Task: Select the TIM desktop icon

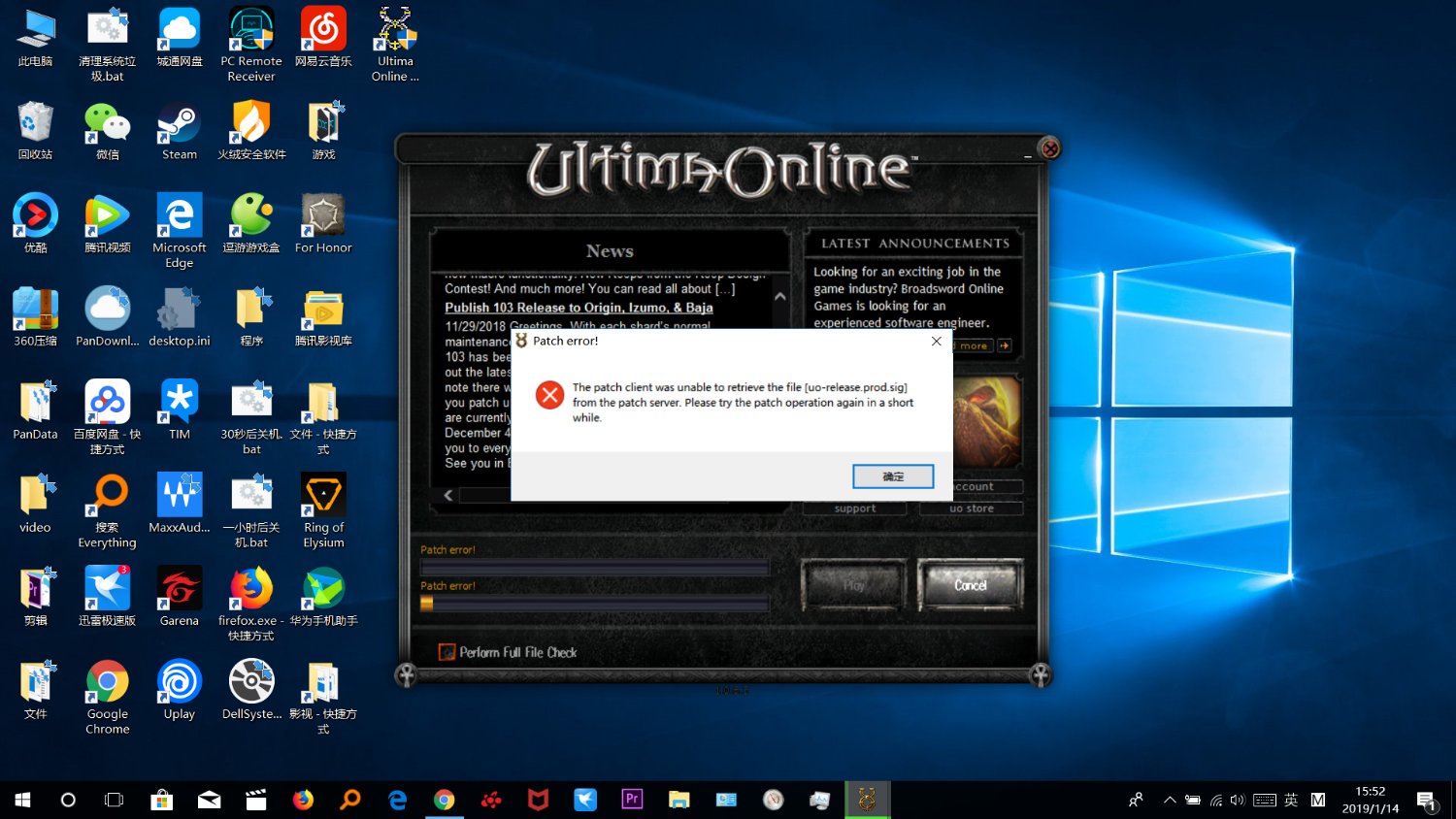Action: pyautogui.click(x=180, y=410)
